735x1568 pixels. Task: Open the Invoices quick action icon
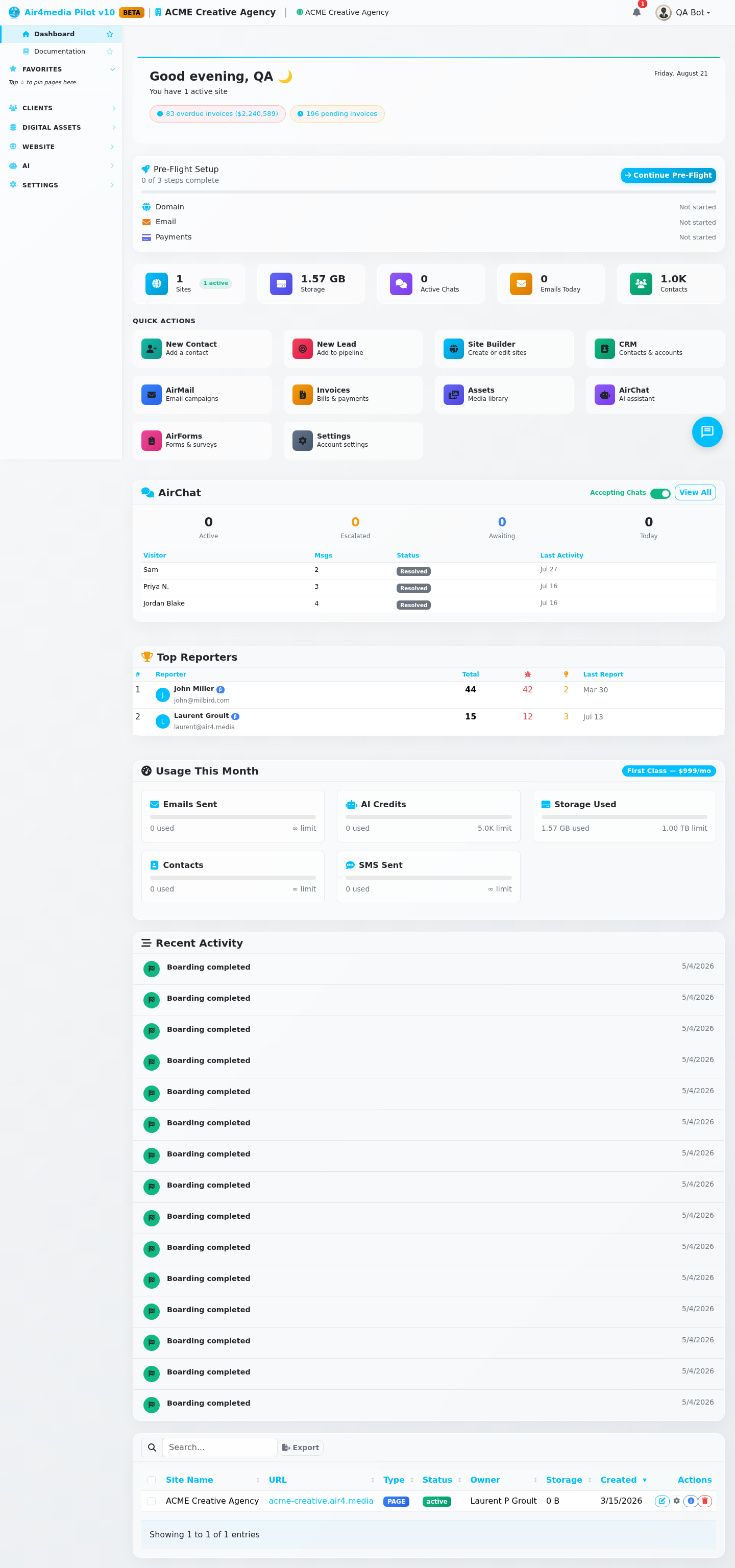(302, 395)
